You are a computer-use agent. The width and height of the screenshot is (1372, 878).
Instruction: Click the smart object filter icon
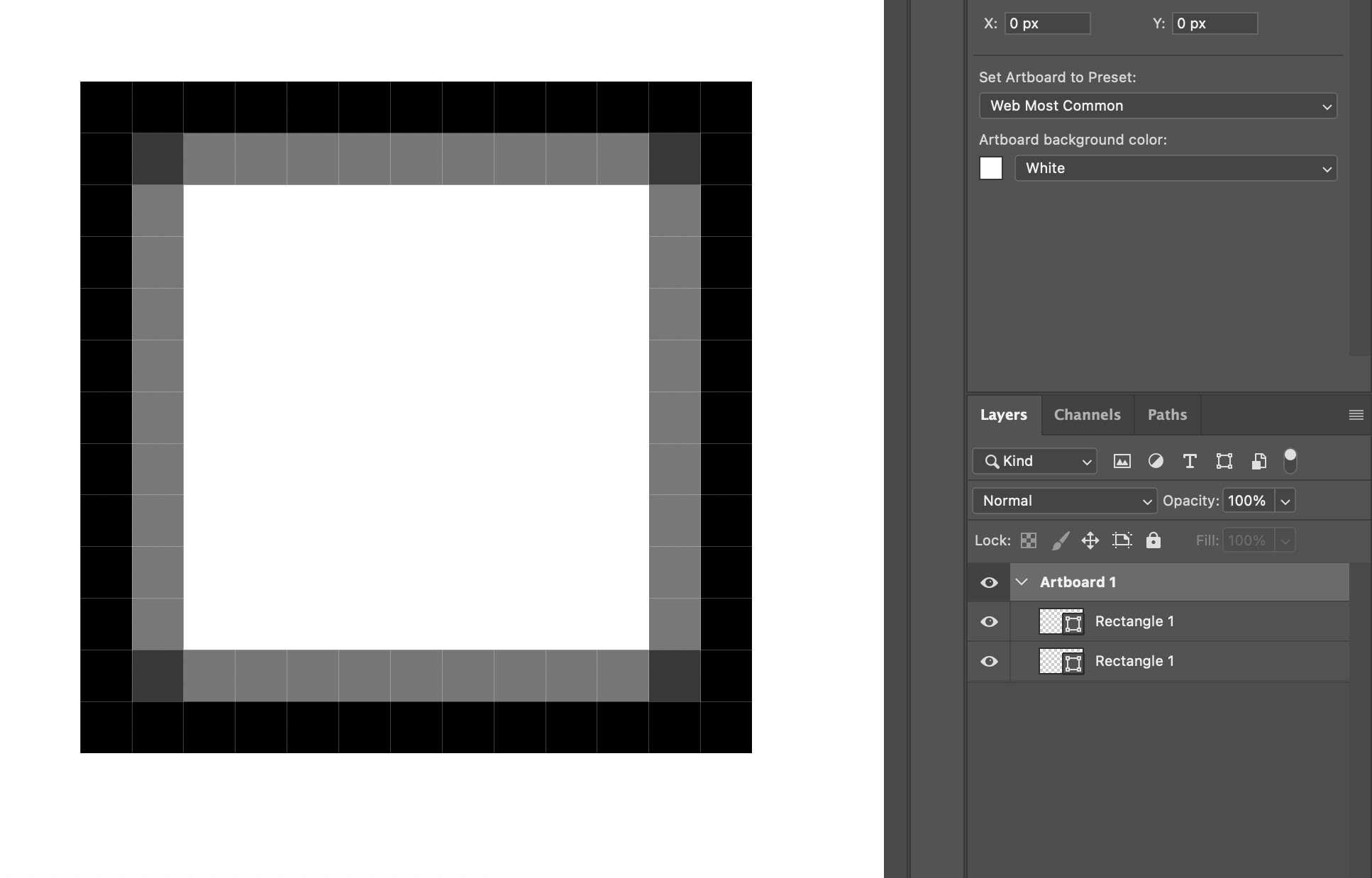coord(1258,461)
